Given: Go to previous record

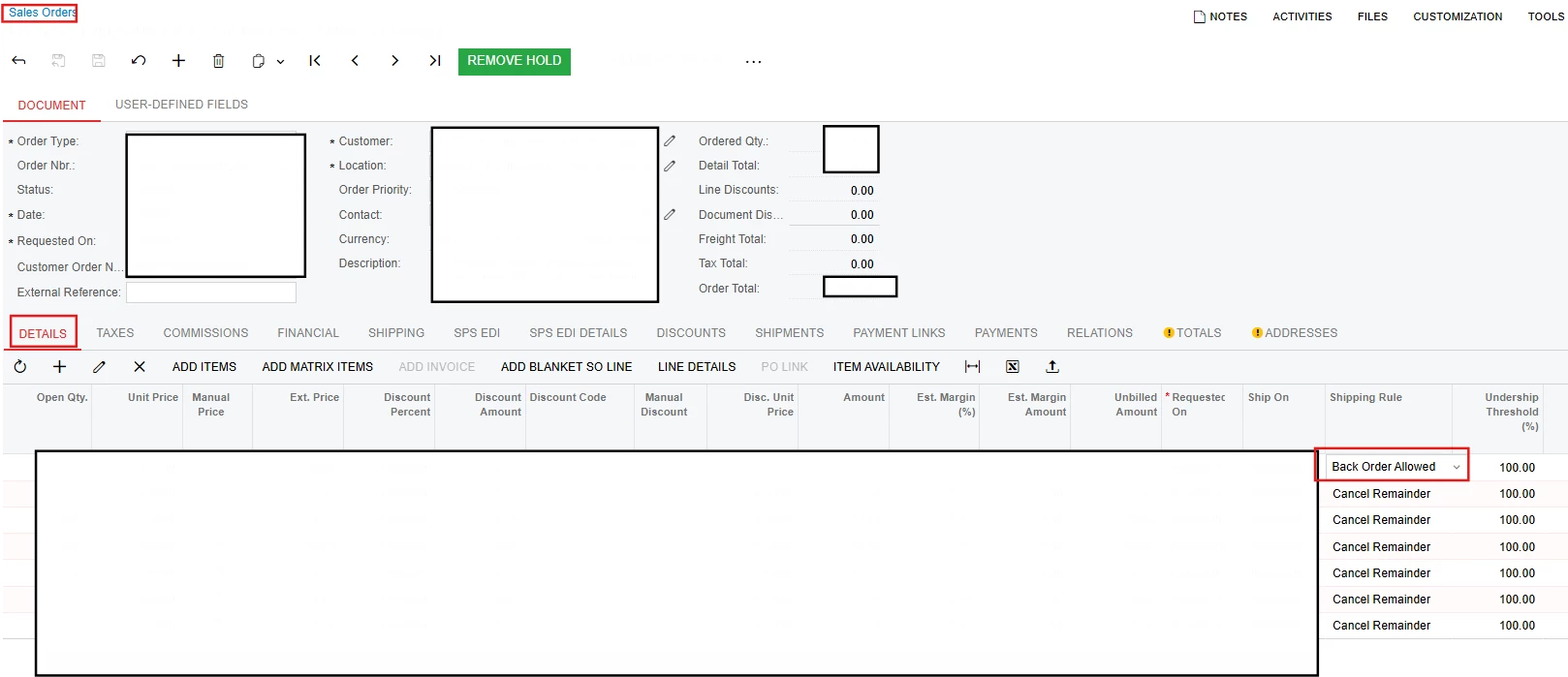Looking at the screenshot, I should tap(355, 61).
